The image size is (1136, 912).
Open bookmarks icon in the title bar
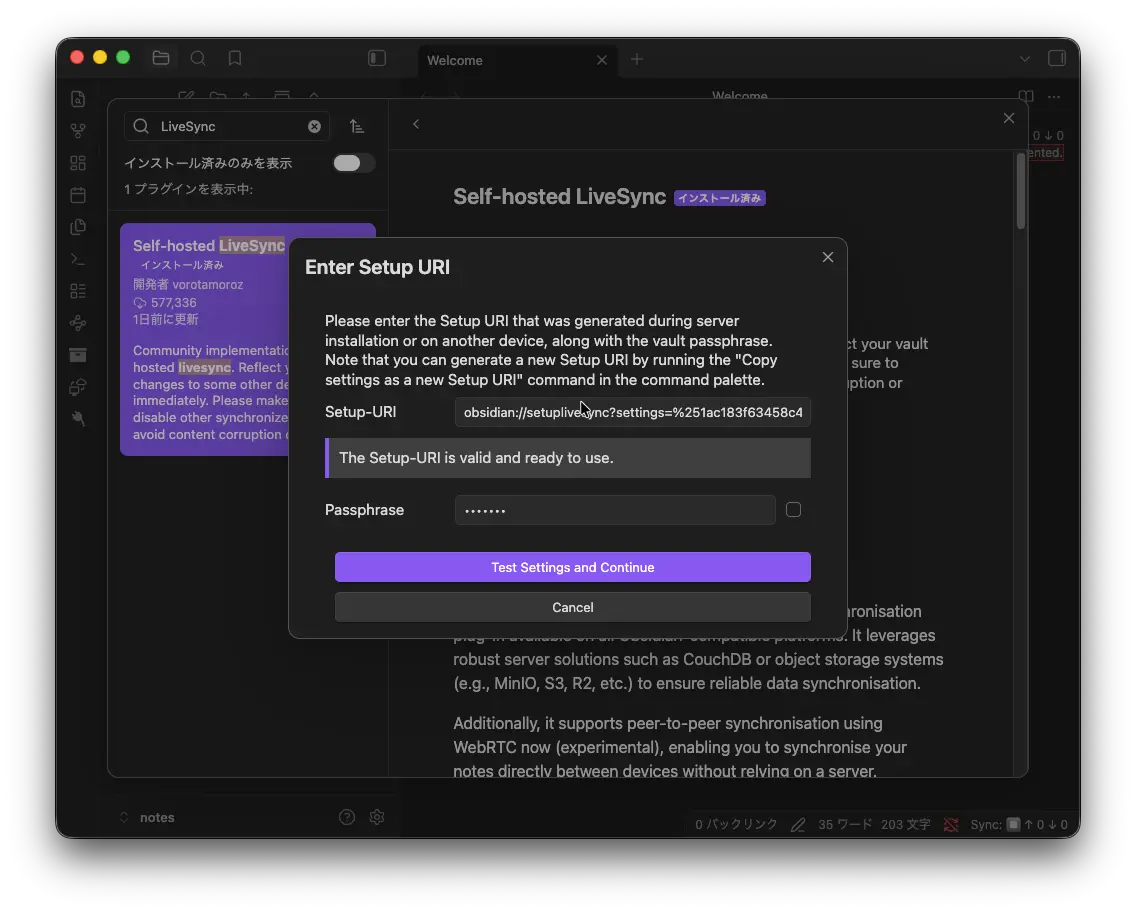click(235, 58)
